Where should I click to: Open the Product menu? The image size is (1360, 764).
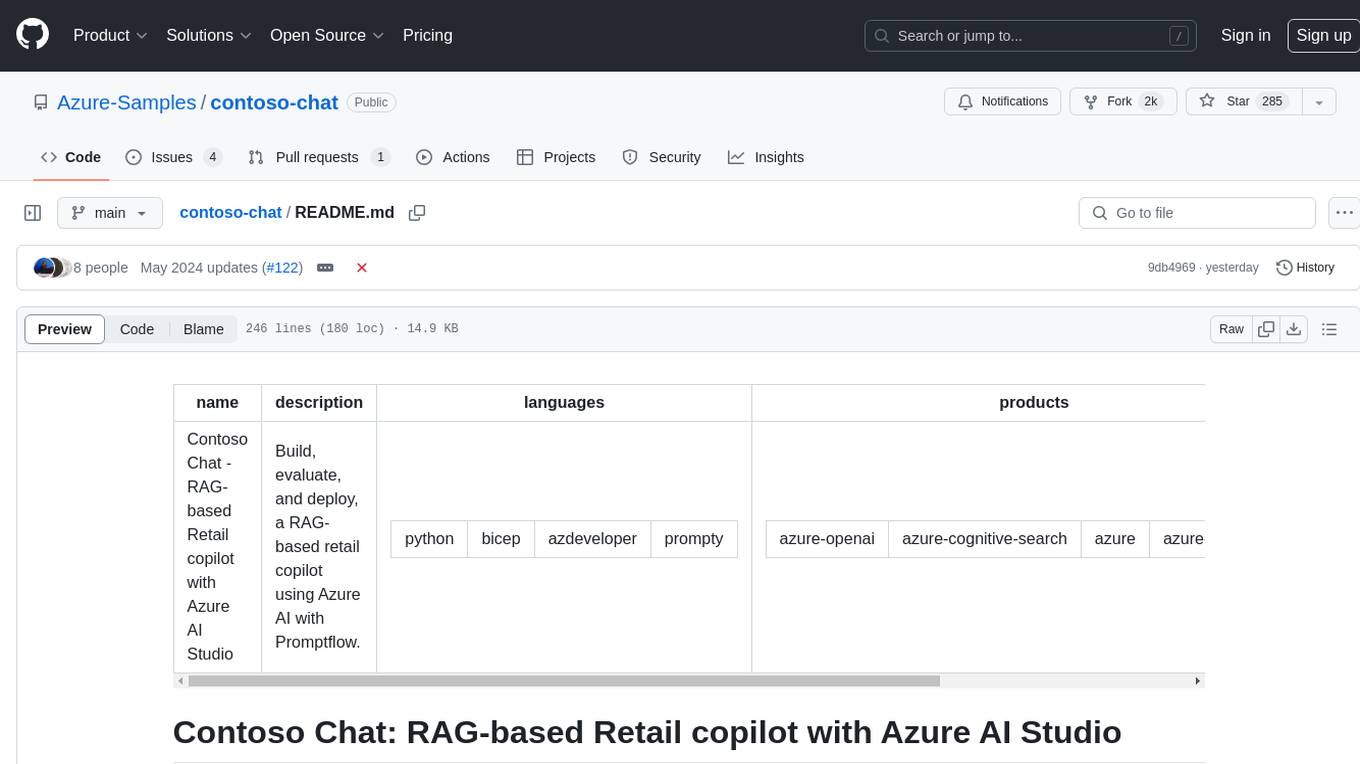click(110, 35)
